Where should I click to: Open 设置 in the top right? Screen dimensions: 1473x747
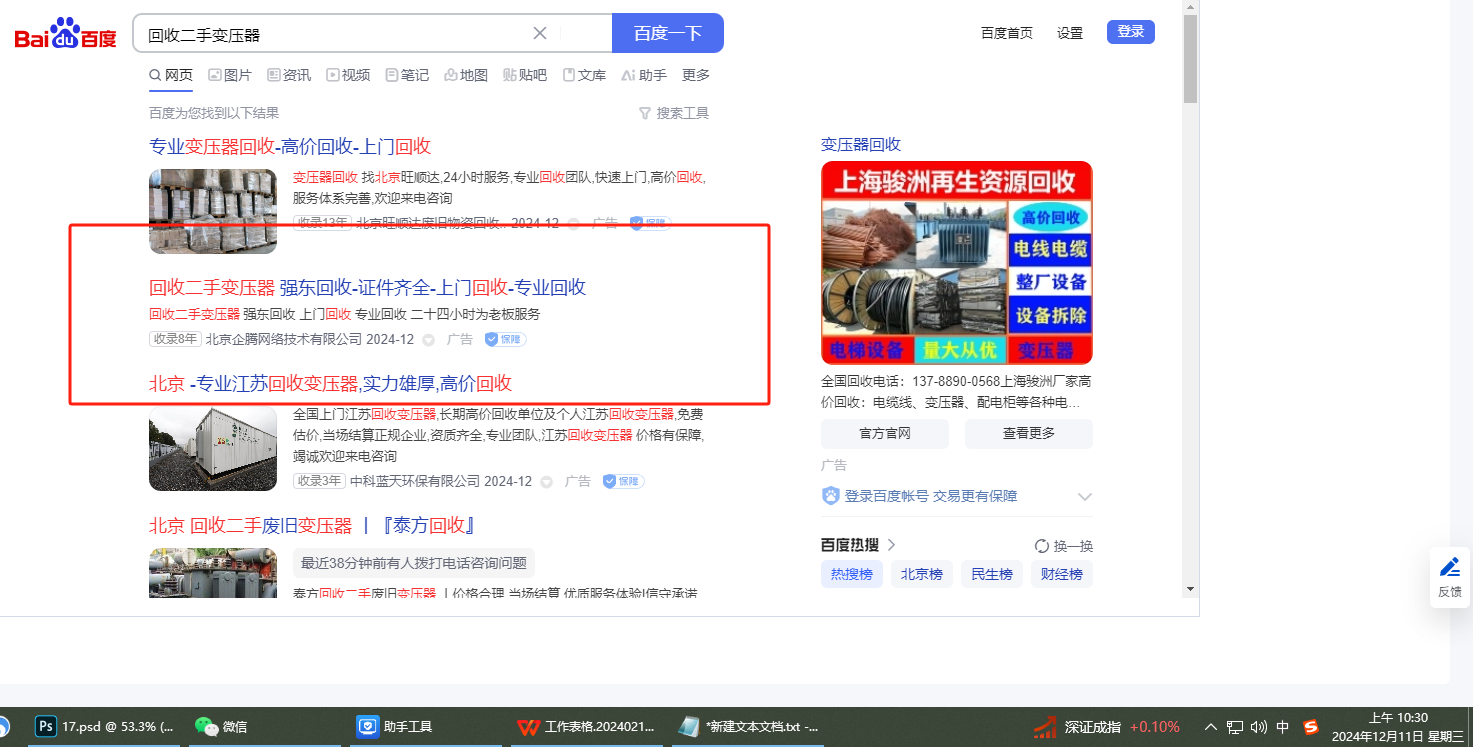[1070, 33]
